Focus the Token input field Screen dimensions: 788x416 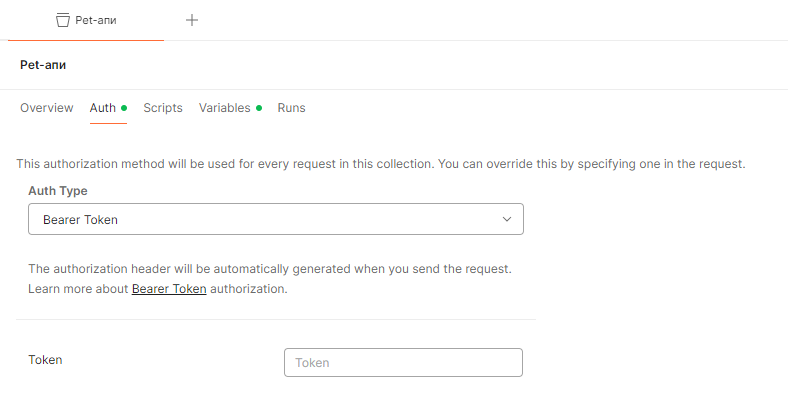coord(403,362)
